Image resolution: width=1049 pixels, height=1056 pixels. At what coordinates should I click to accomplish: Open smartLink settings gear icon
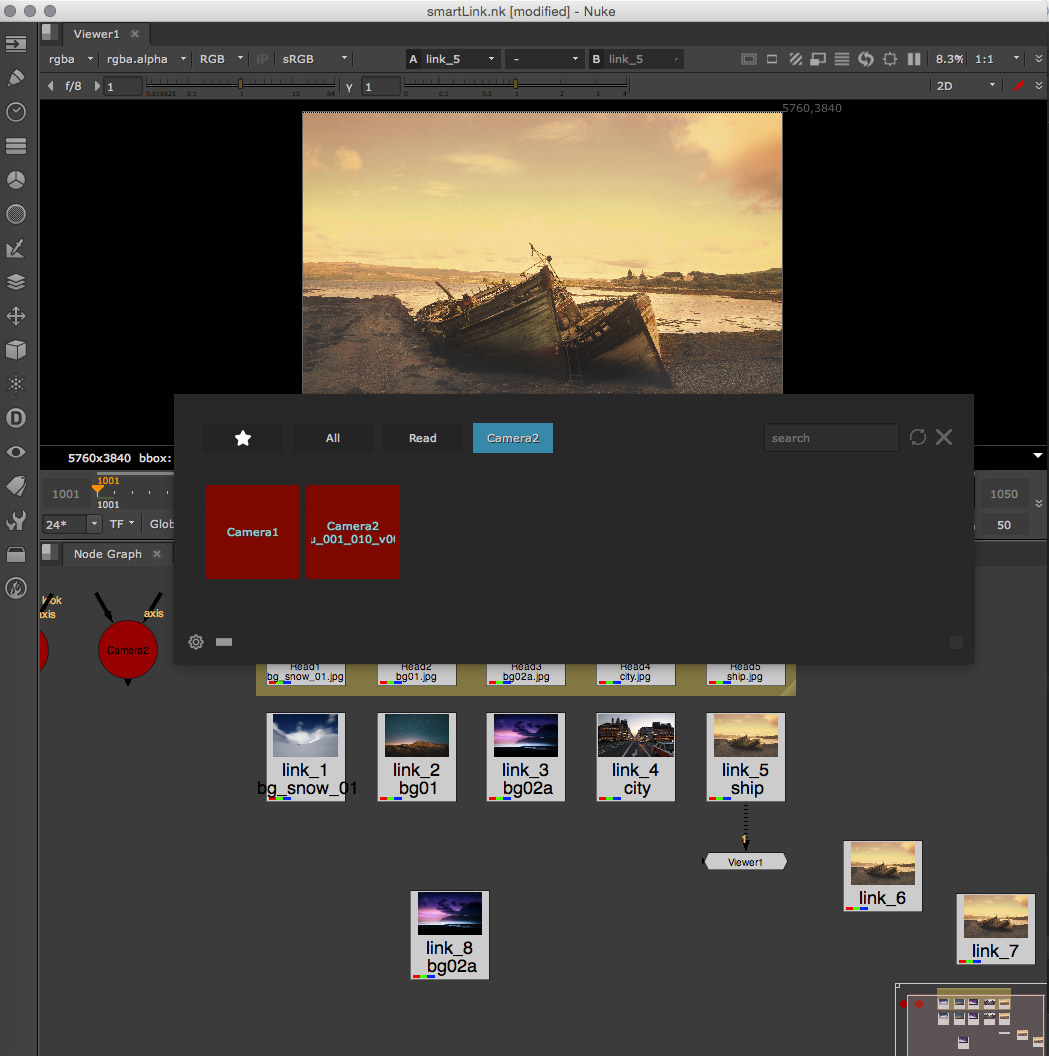pos(196,642)
